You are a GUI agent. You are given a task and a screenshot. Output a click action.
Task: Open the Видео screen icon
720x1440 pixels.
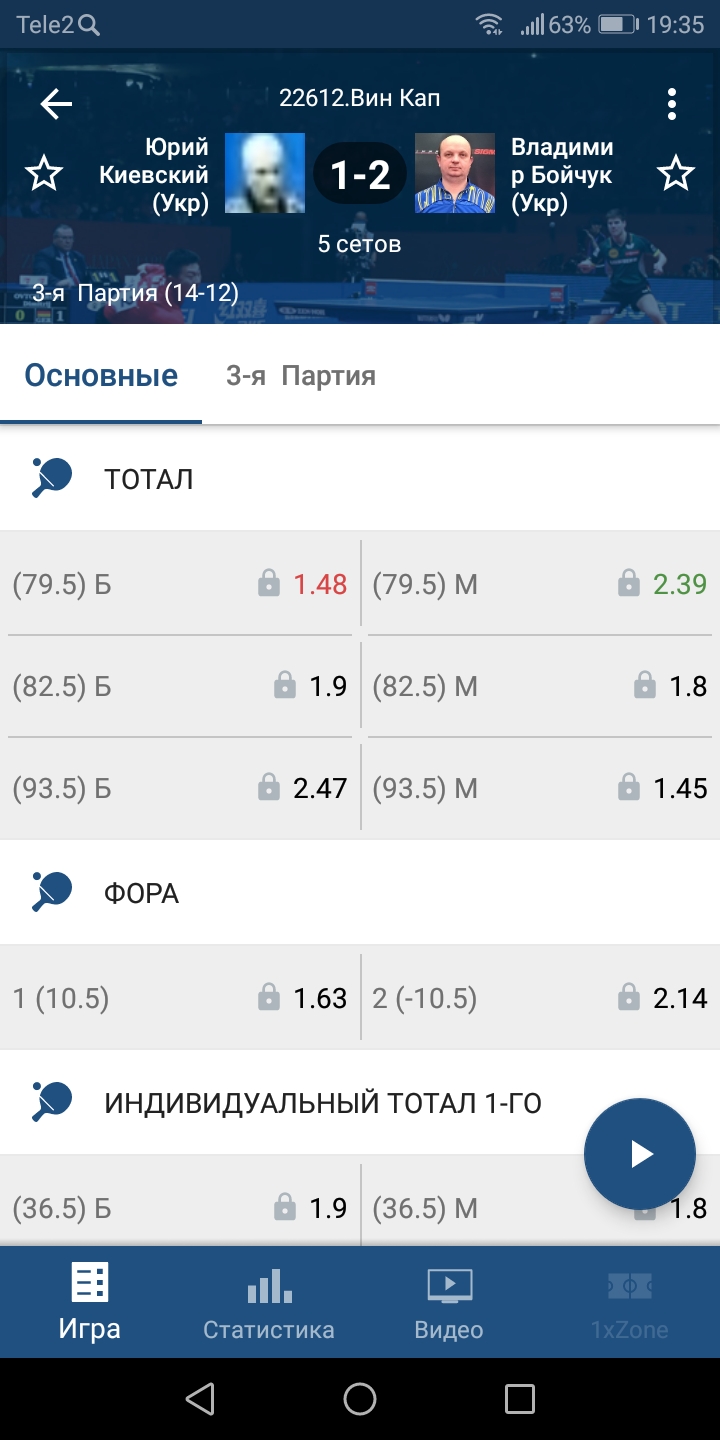[449, 1285]
